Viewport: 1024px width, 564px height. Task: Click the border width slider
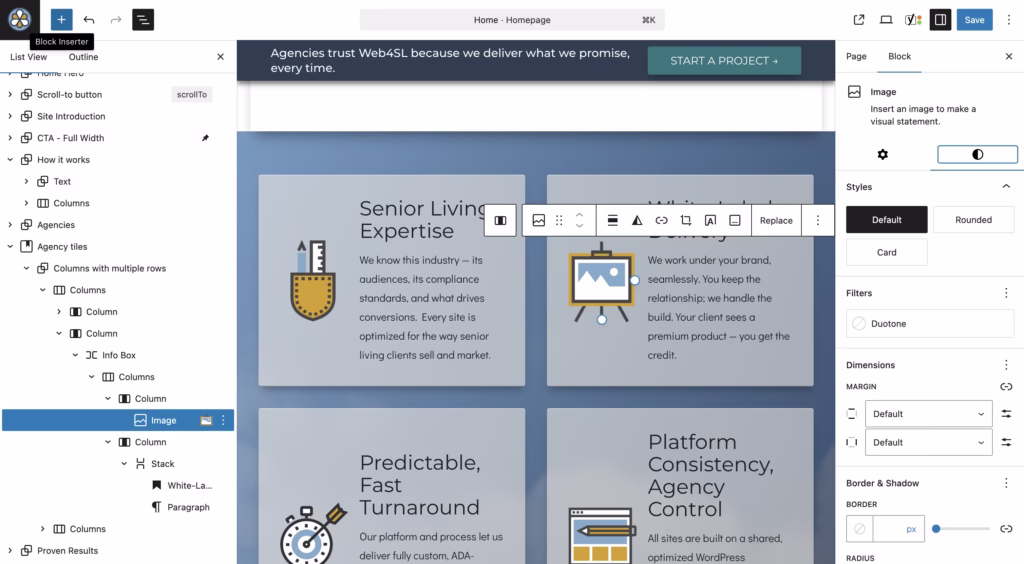pyautogui.click(x=962, y=528)
